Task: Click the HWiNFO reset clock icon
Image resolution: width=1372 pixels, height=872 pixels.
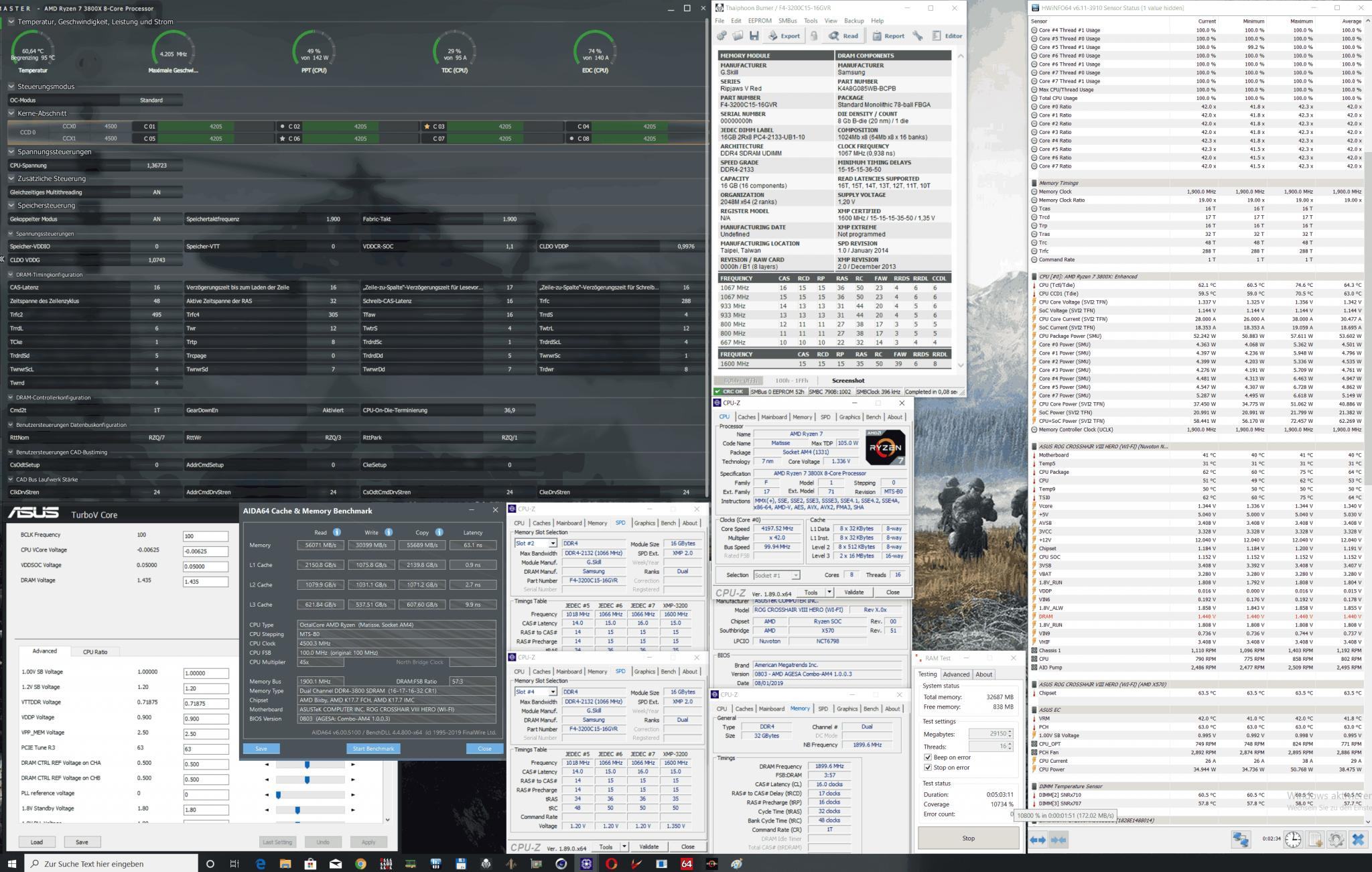Action: 1293,840
